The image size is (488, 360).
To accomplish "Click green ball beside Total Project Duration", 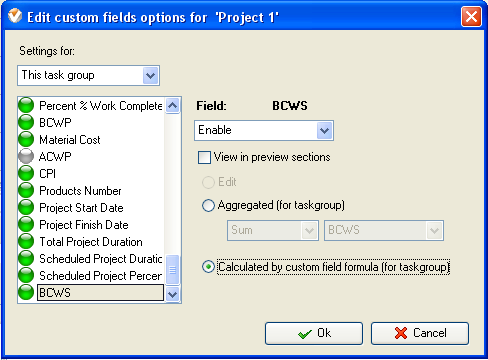I will pos(26,241).
